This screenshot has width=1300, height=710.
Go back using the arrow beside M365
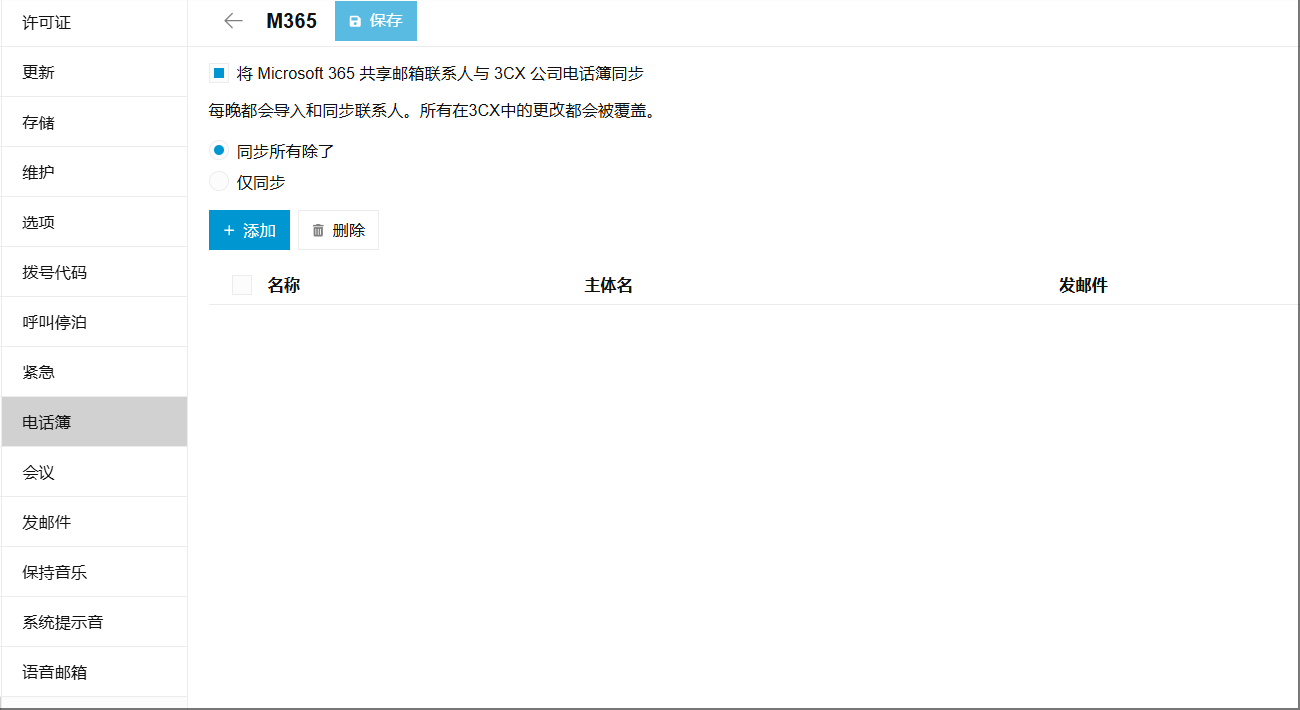tap(233, 21)
